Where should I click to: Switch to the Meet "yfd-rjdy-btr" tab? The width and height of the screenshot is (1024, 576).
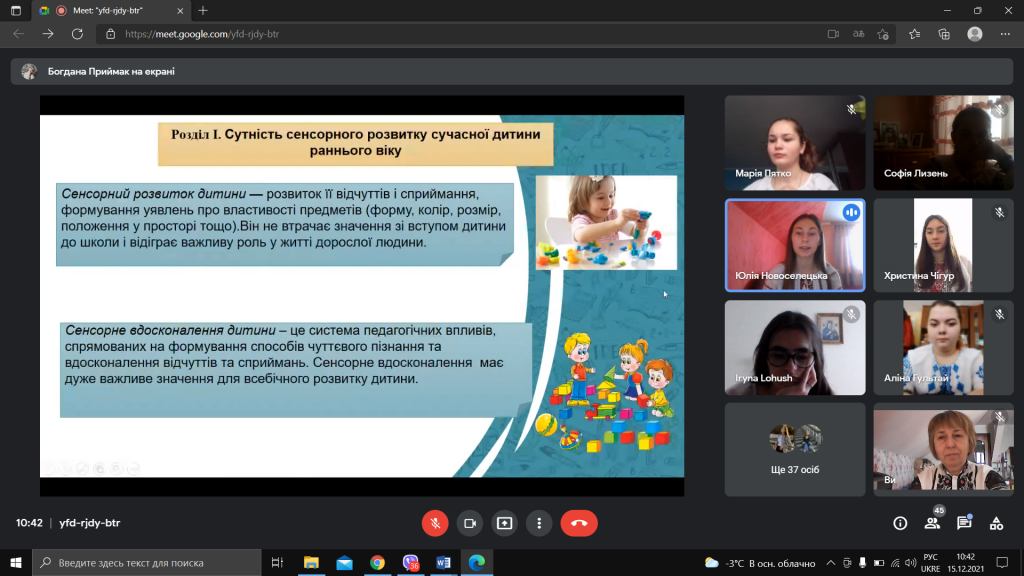click(x=110, y=10)
